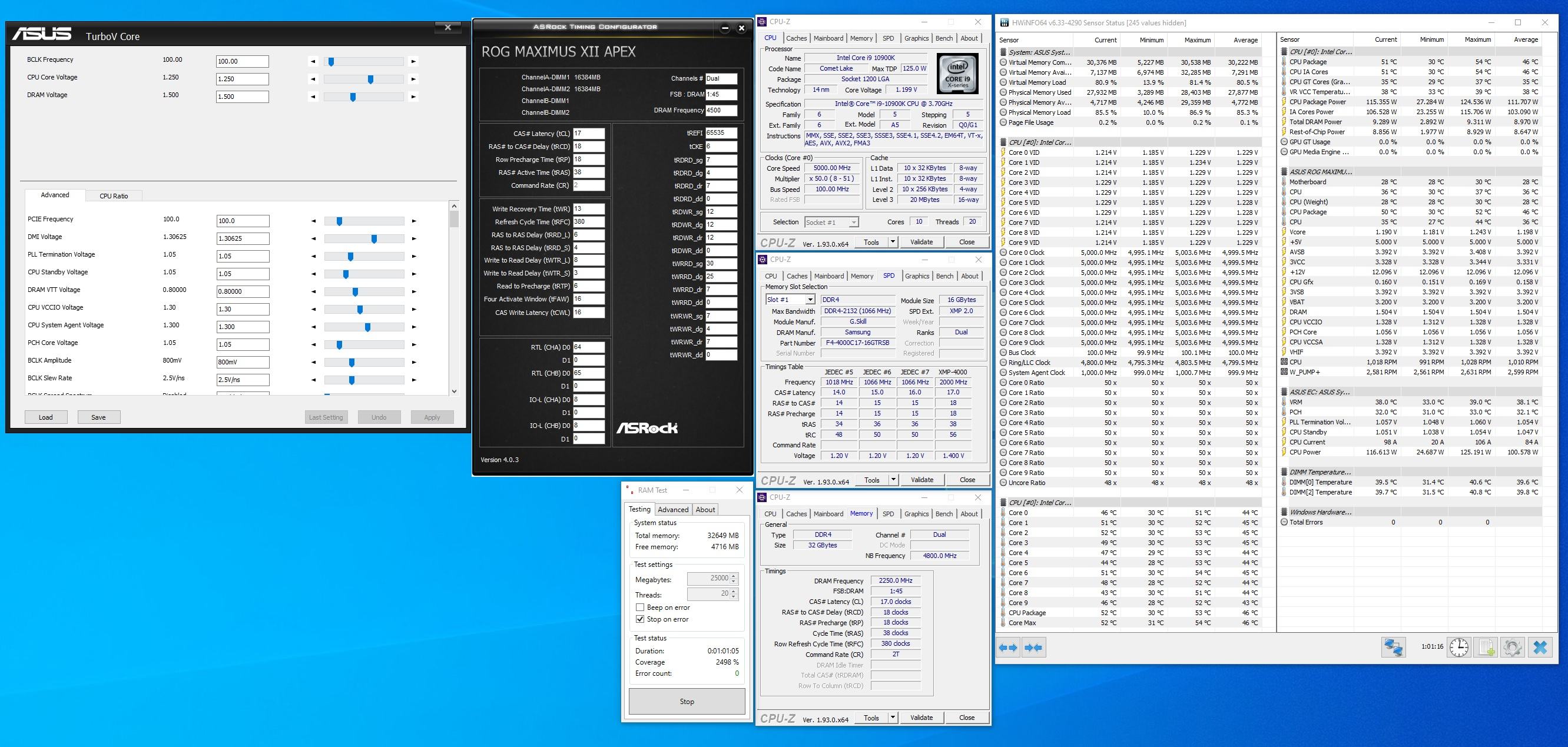Click Load button in TurboV Core
Screen dimensions: 1568x747
[46, 417]
